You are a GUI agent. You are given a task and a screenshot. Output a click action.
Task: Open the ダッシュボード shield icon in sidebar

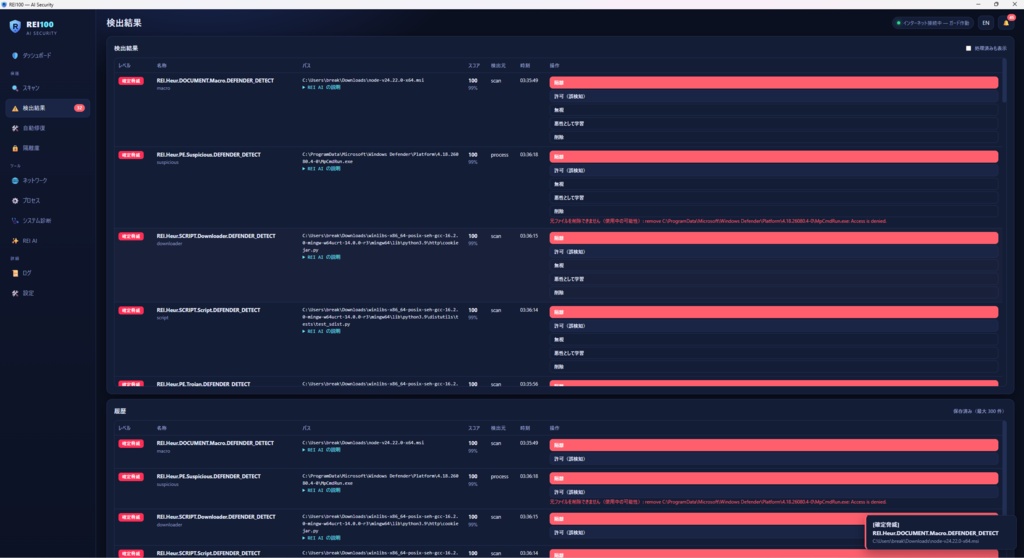(x=15, y=56)
